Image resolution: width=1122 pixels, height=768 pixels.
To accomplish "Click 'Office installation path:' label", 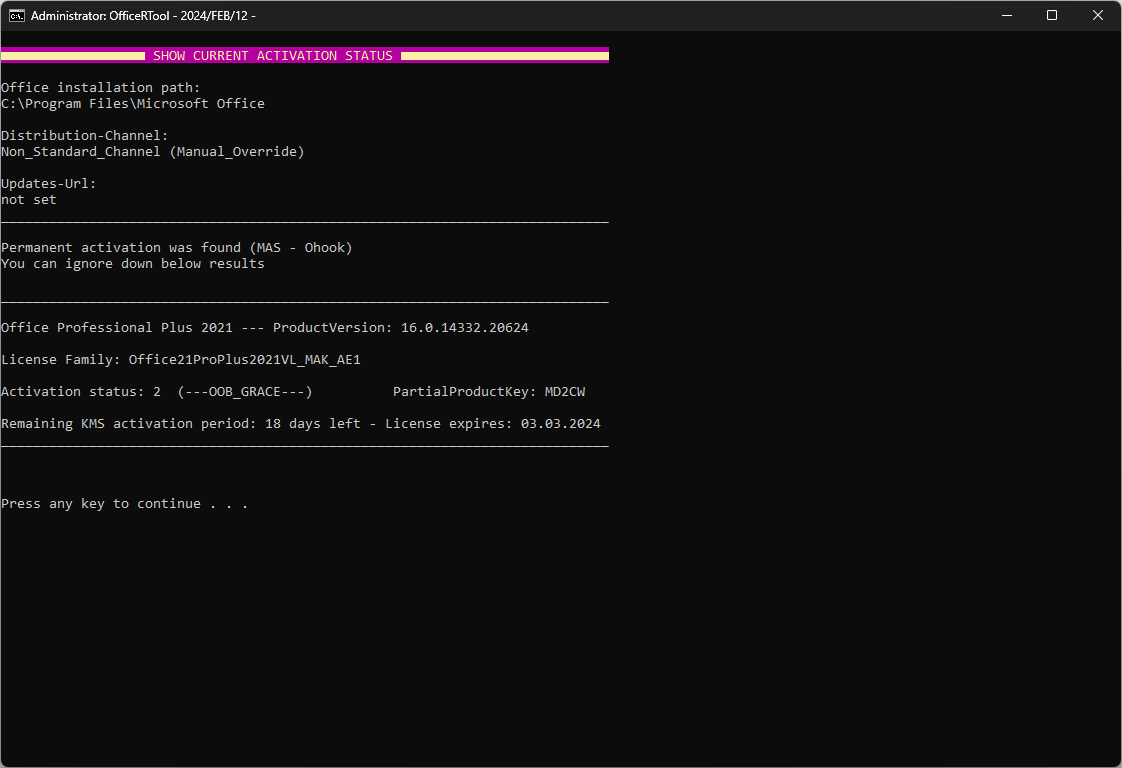I will [x=101, y=87].
